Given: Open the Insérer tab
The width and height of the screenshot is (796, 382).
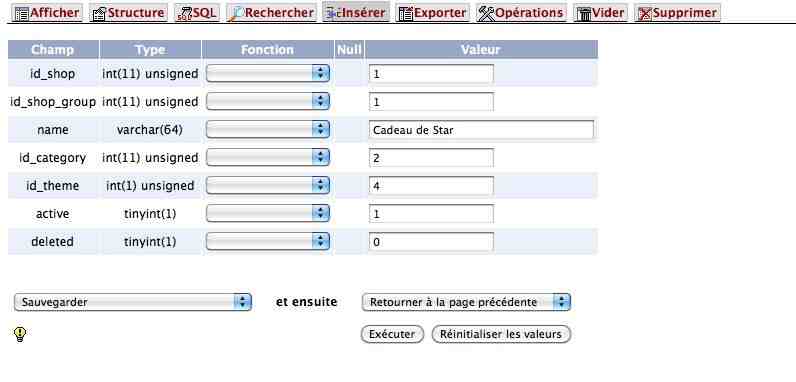Looking at the screenshot, I should point(355,13).
